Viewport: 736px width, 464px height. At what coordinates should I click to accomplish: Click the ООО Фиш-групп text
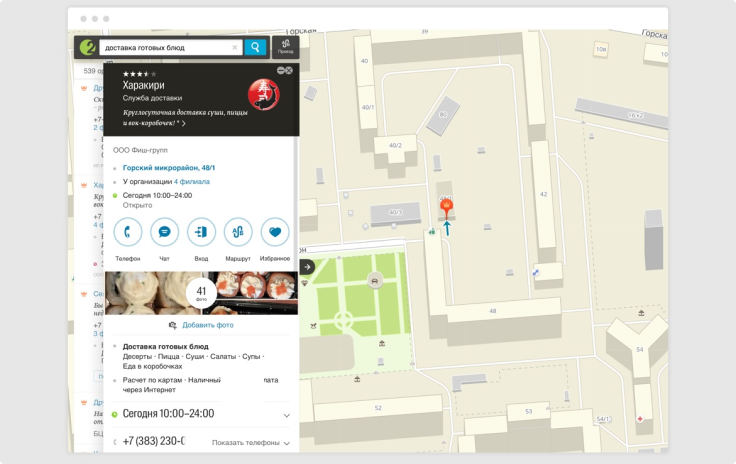(x=140, y=150)
